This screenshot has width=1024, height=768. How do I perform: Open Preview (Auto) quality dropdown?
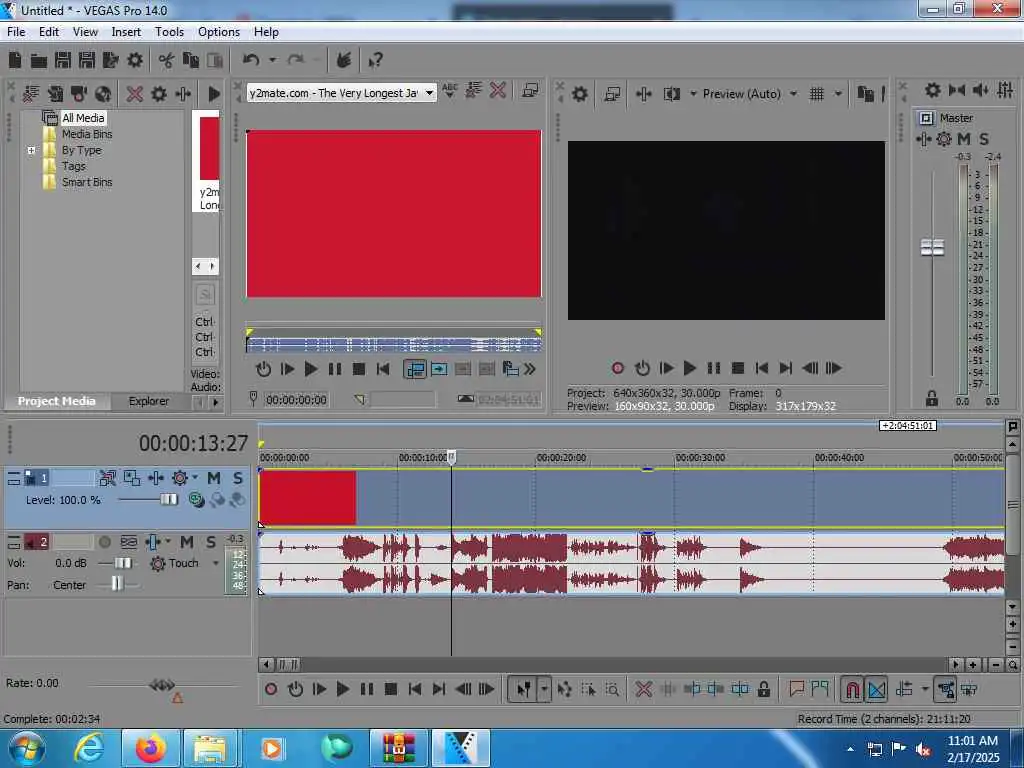pyautogui.click(x=793, y=94)
